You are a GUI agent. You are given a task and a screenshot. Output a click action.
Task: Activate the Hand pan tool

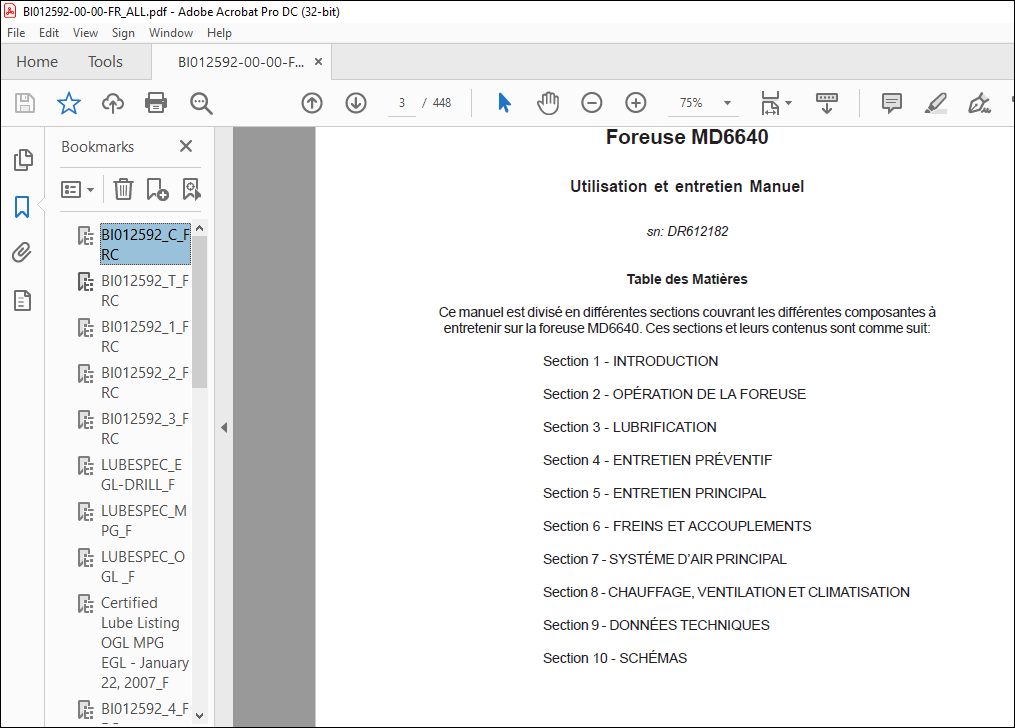point(548,103)
